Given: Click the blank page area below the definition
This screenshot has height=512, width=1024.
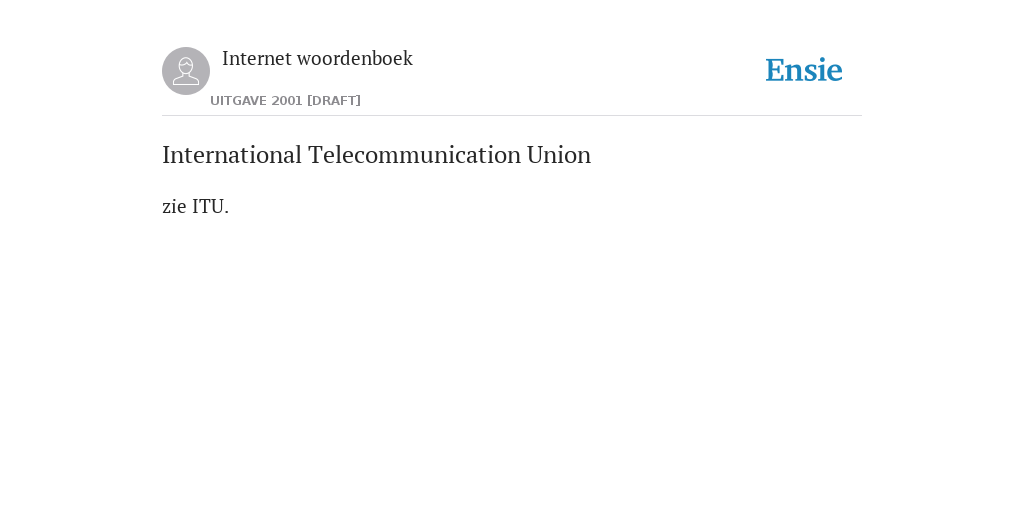Looking at the screenshot, I should coord(512,359).
